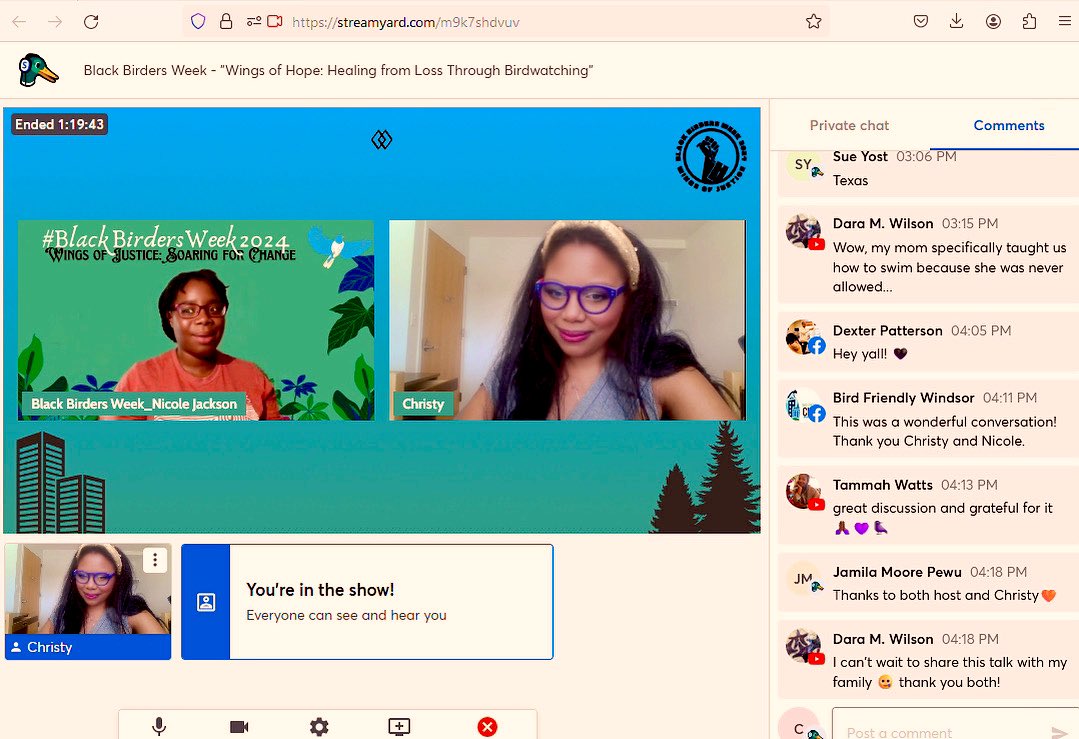Turn off the camera with the video icon
Image resolution: width=1079 pixels, height=739 pixels.
[239, 727]
